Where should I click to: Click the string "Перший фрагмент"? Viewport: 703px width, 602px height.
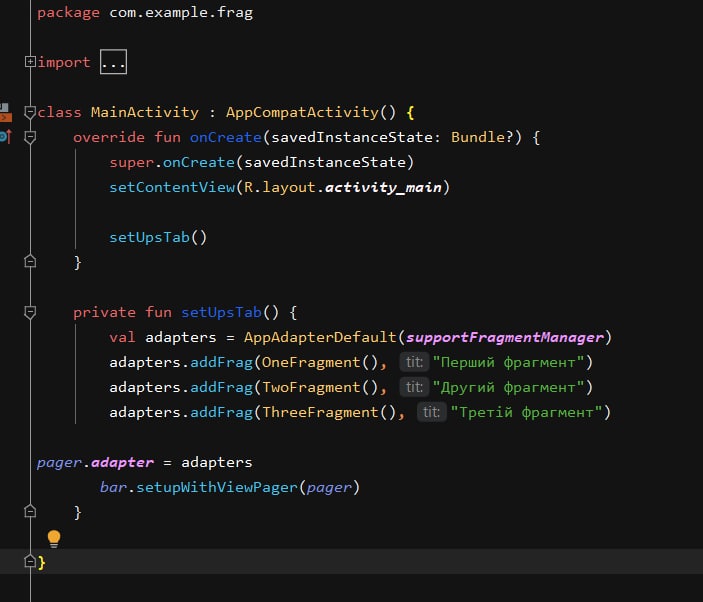tap(508, 362)
